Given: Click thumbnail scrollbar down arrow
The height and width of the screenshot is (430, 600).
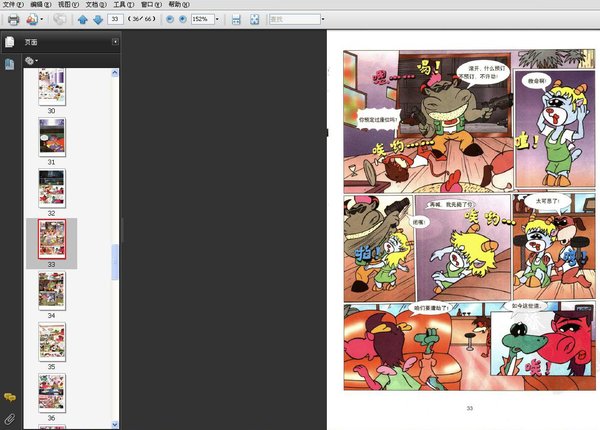Looking at the screenshot, I should (x=115, y=424).
